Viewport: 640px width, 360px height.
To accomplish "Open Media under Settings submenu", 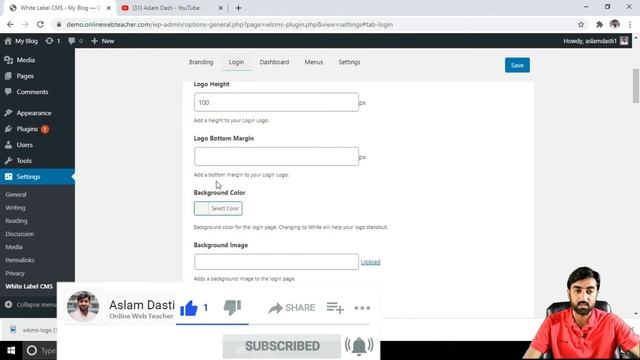I will (14, 247).
